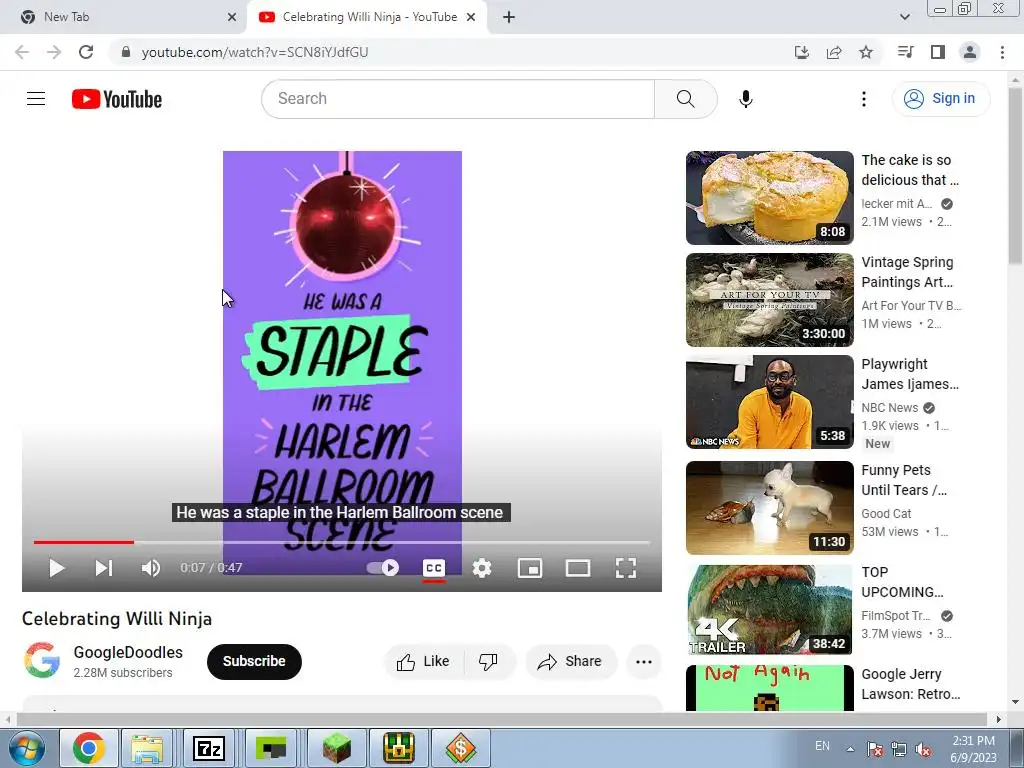Toggle autoplay switch in player

point(383,568)
